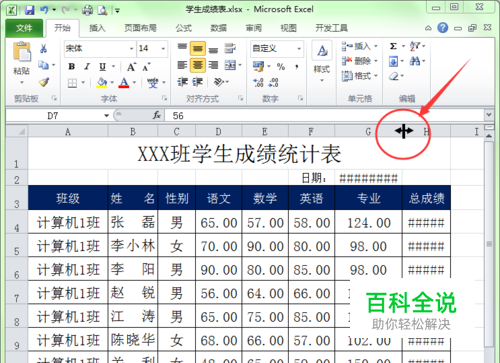Click the increase indent icon

198,82
